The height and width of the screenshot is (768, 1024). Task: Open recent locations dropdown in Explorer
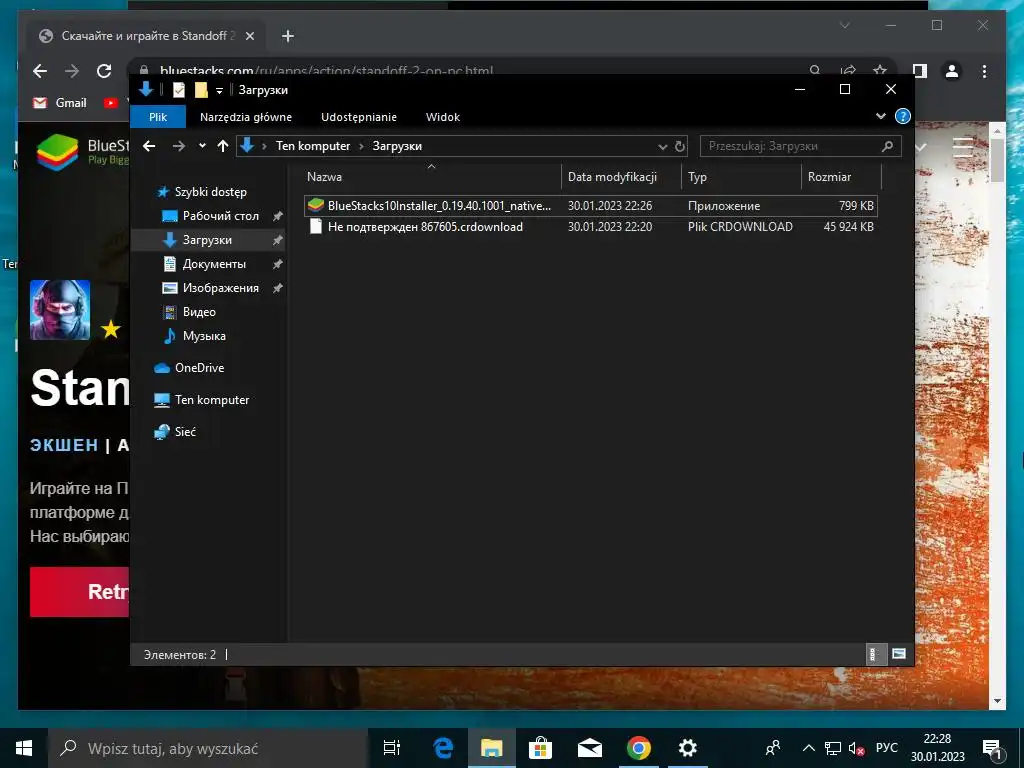coord(202,146)
